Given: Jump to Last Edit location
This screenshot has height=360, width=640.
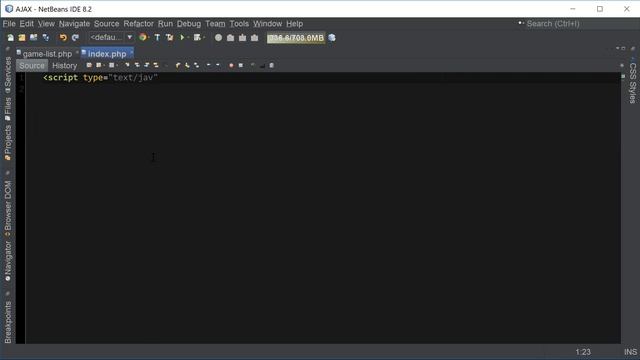Looking at the screenshot, I should coord(89,65).
